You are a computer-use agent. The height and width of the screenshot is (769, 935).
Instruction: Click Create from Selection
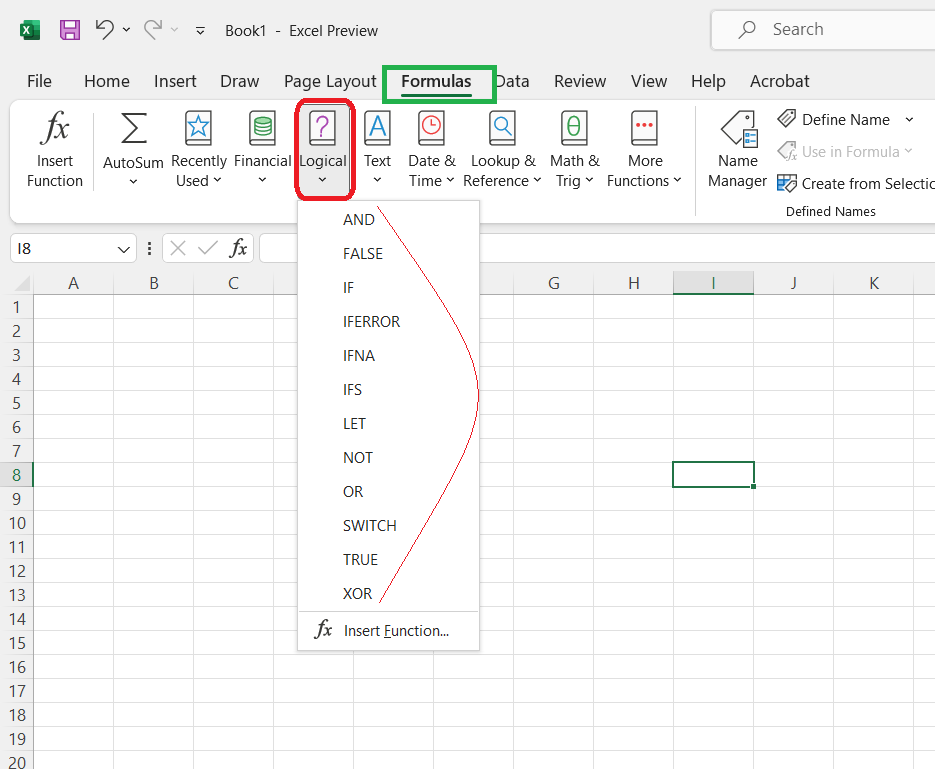[x=855, y=184]
